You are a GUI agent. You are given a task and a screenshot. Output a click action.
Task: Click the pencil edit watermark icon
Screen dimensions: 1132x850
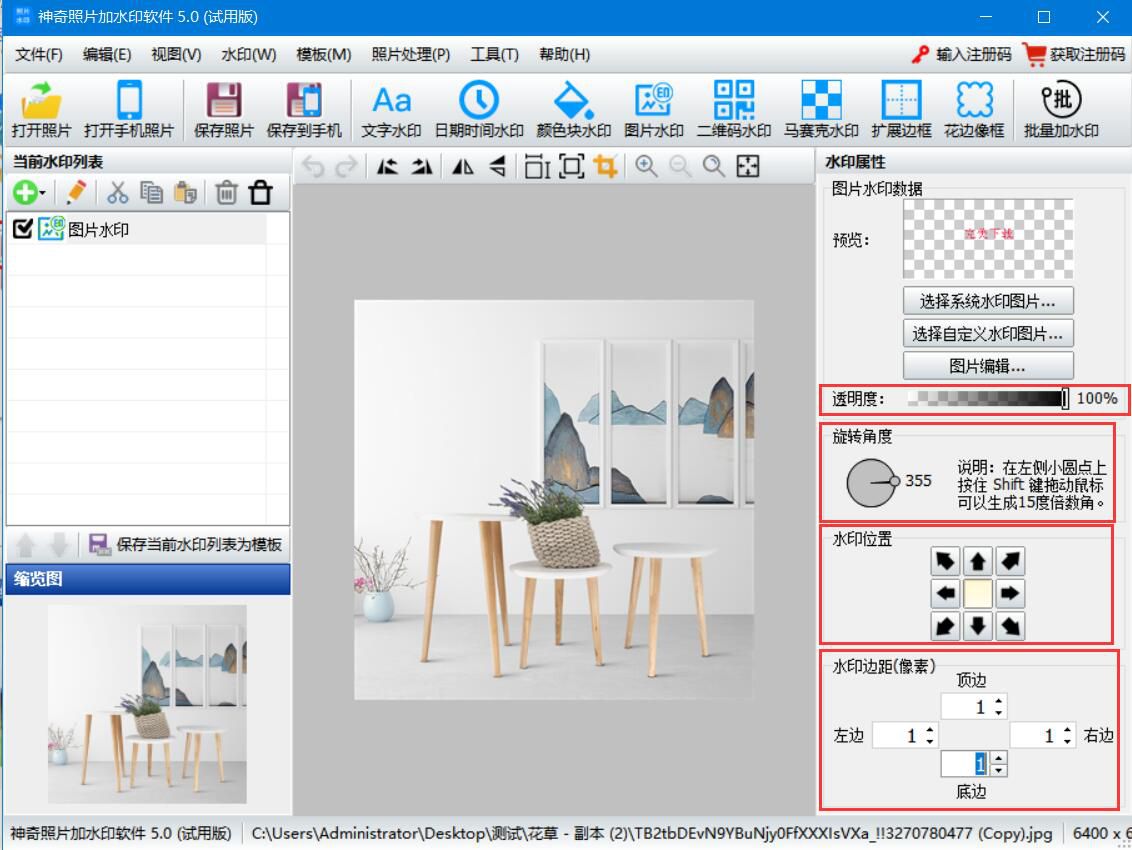(76, 193)
